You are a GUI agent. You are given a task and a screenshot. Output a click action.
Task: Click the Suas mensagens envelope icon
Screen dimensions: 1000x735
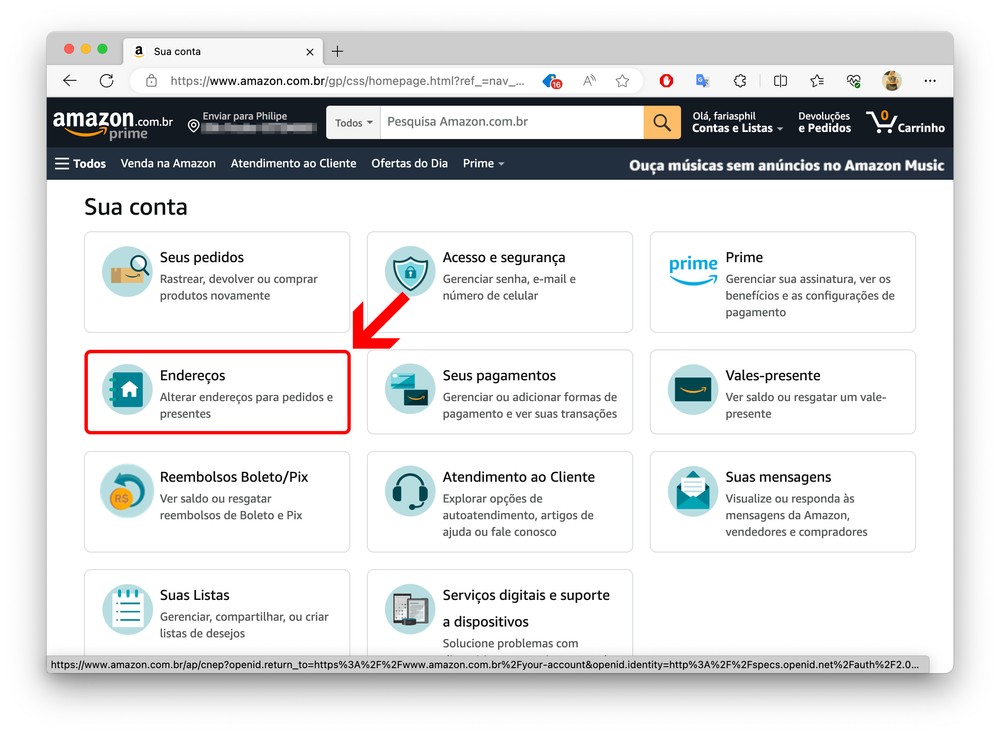click(693, 490)
